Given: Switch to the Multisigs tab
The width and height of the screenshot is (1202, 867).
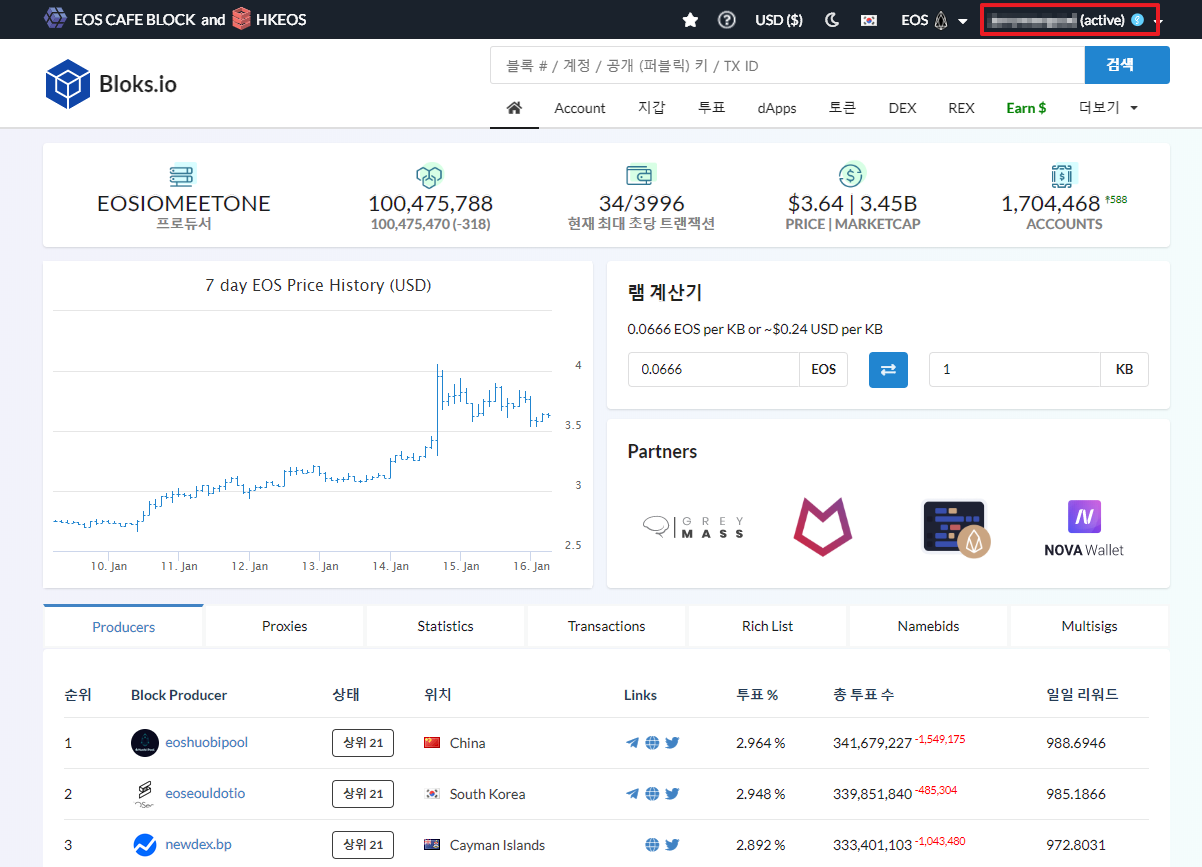Looking at the screenshot, I should tap(1090, 626).
